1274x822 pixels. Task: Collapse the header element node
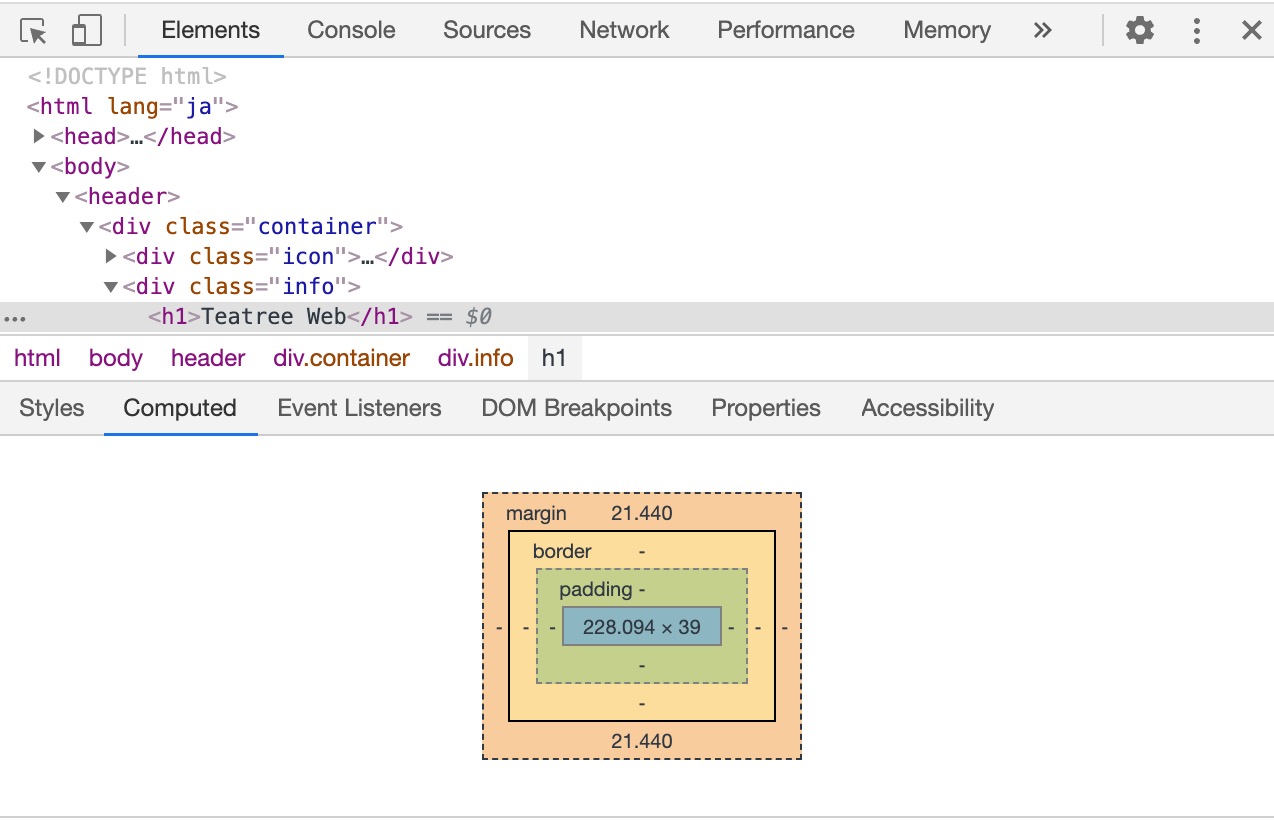[x=63, y=196]
